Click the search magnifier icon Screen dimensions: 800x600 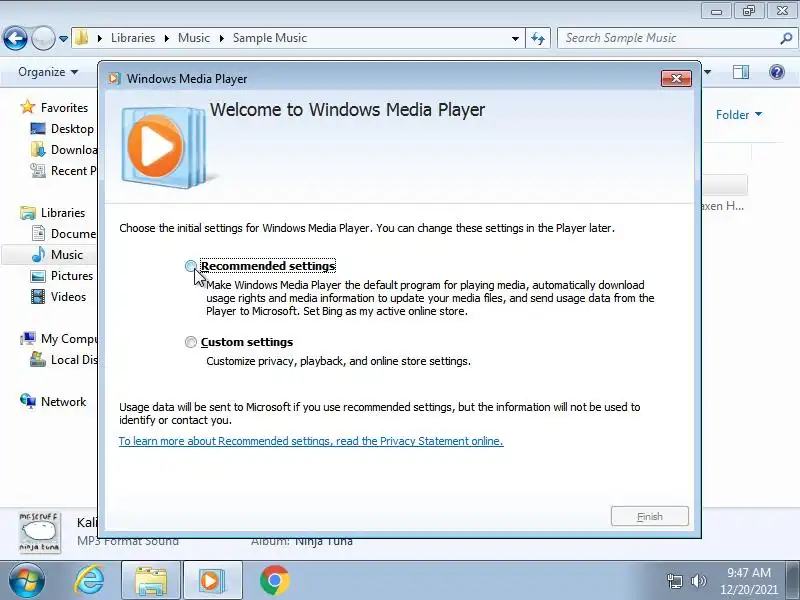[786, 38]
